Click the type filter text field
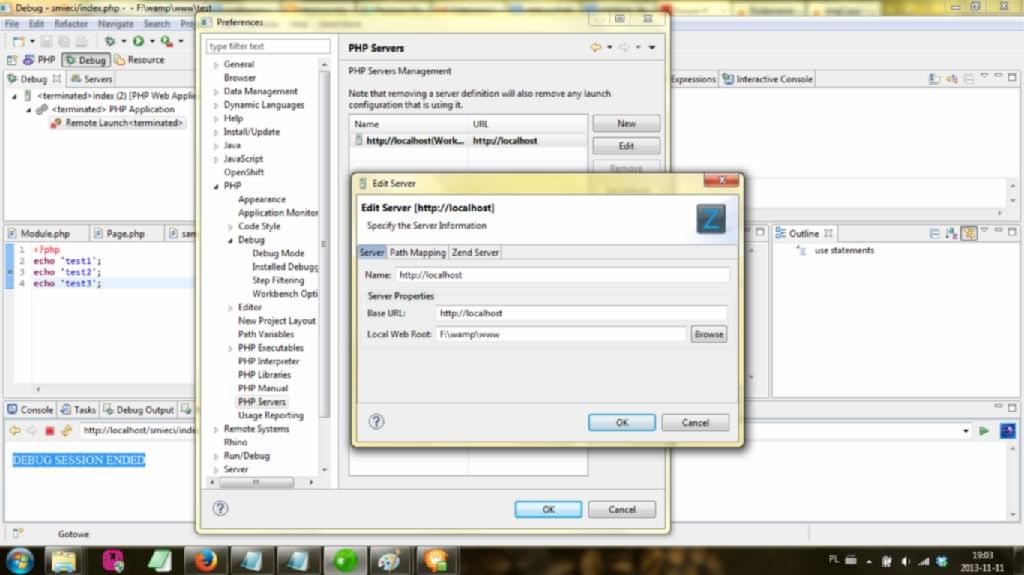The height and width of the screenshot is (575, 1024). [268, 46]
